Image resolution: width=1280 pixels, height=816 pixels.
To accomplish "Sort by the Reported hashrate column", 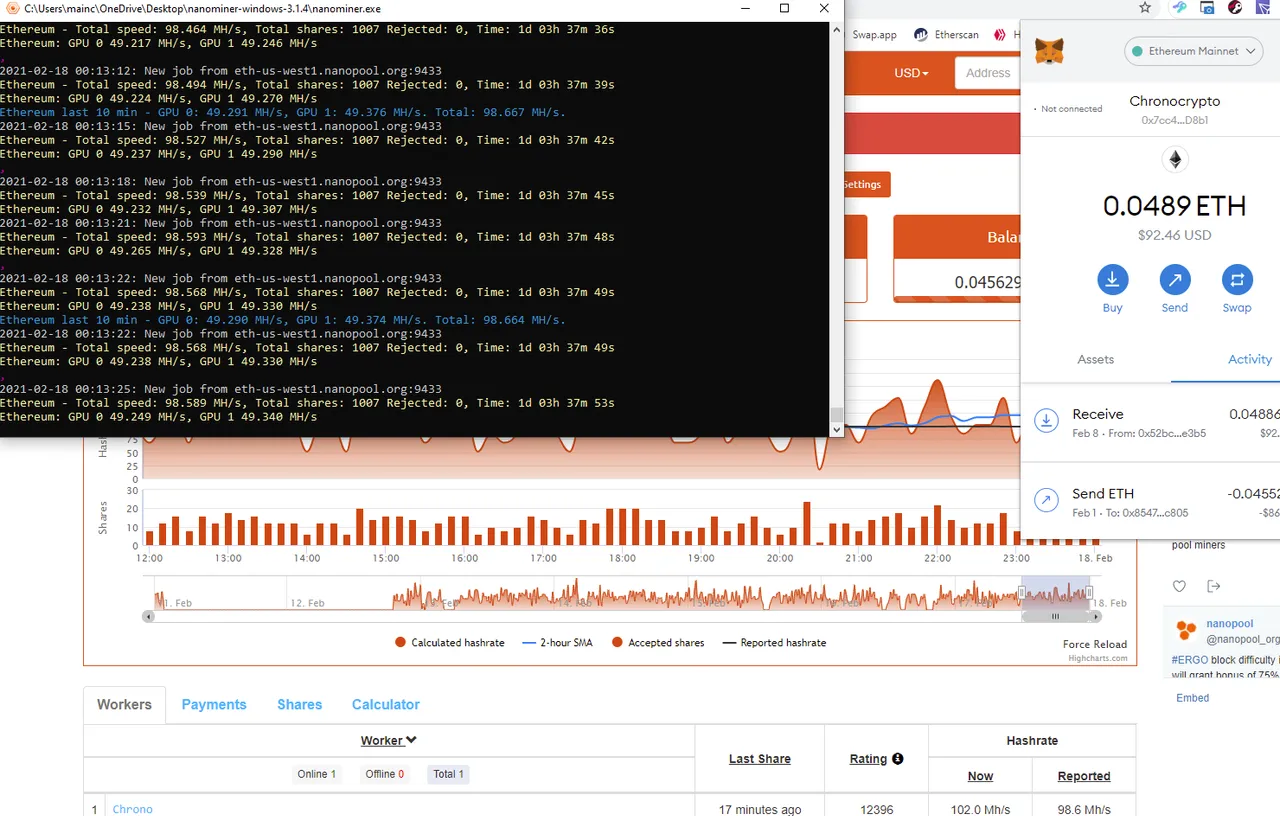I will click(1084, 776).
